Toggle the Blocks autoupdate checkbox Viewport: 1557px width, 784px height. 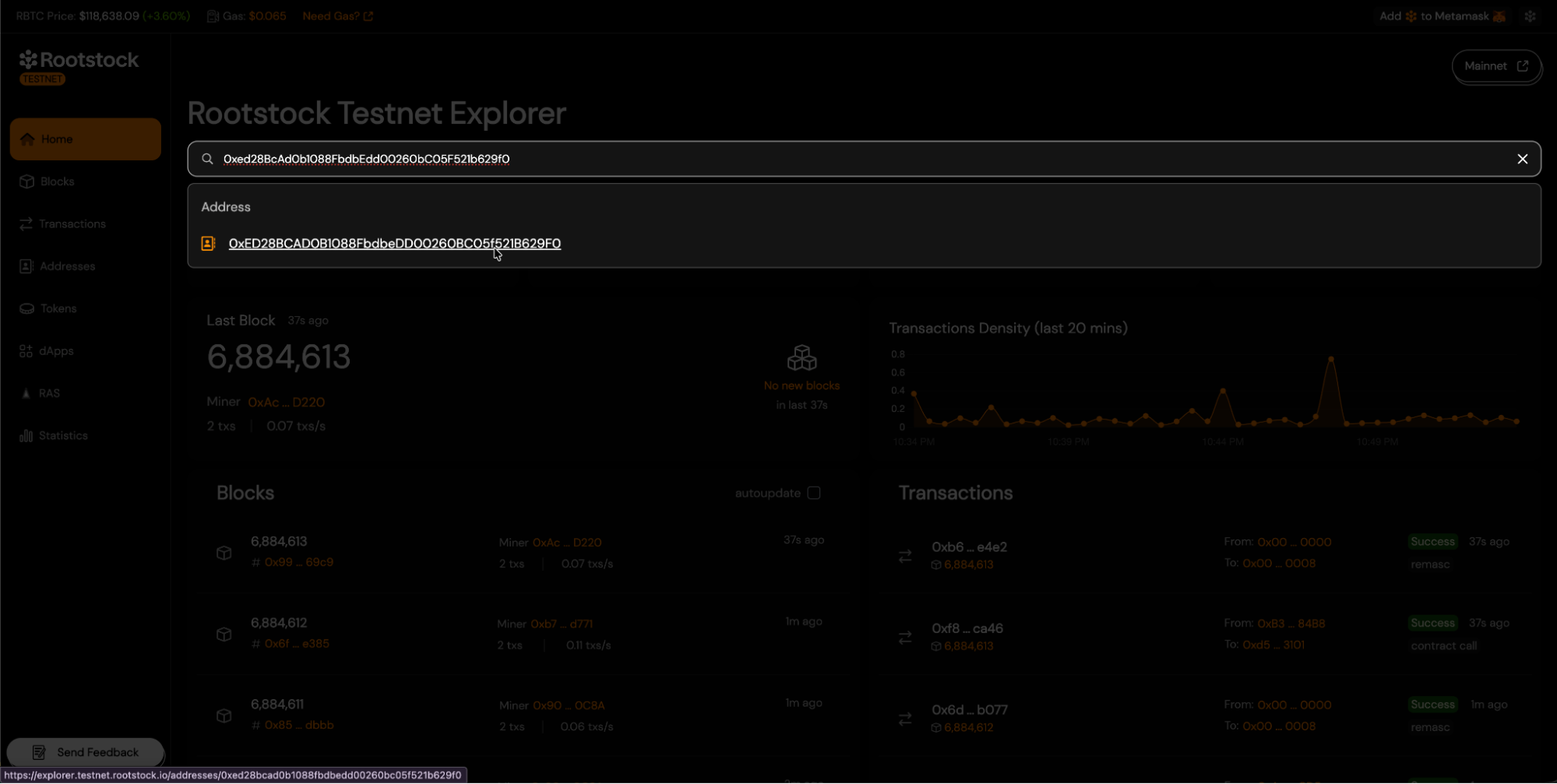tap(813, 493)
